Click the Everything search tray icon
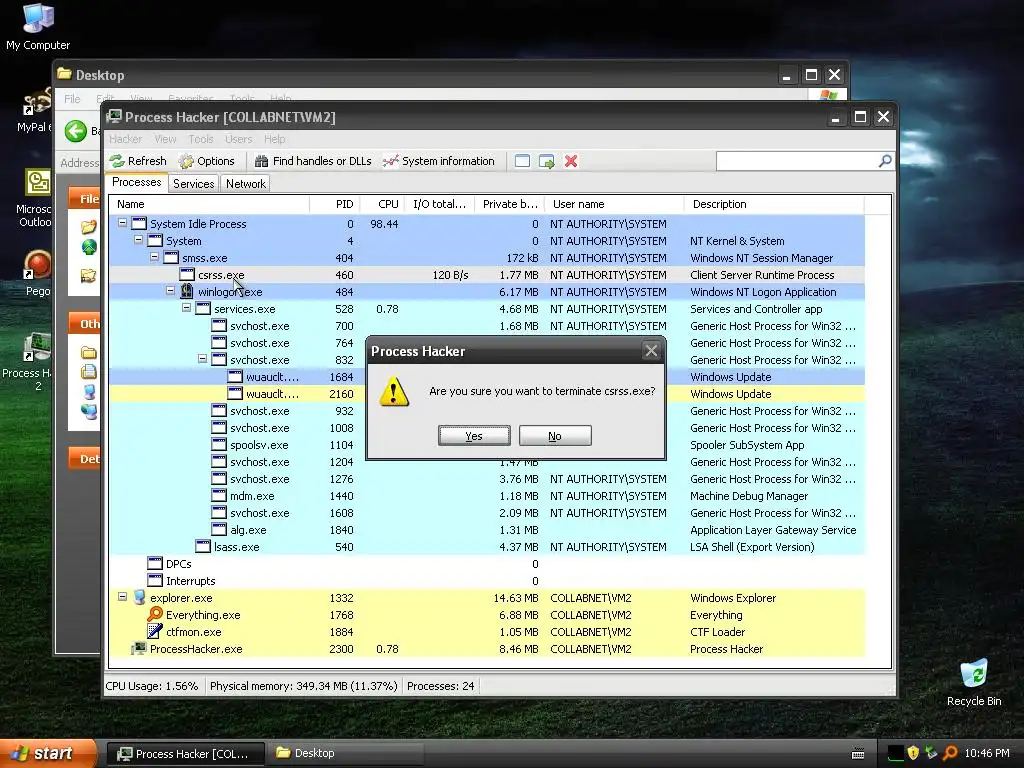 click(950, 753)
